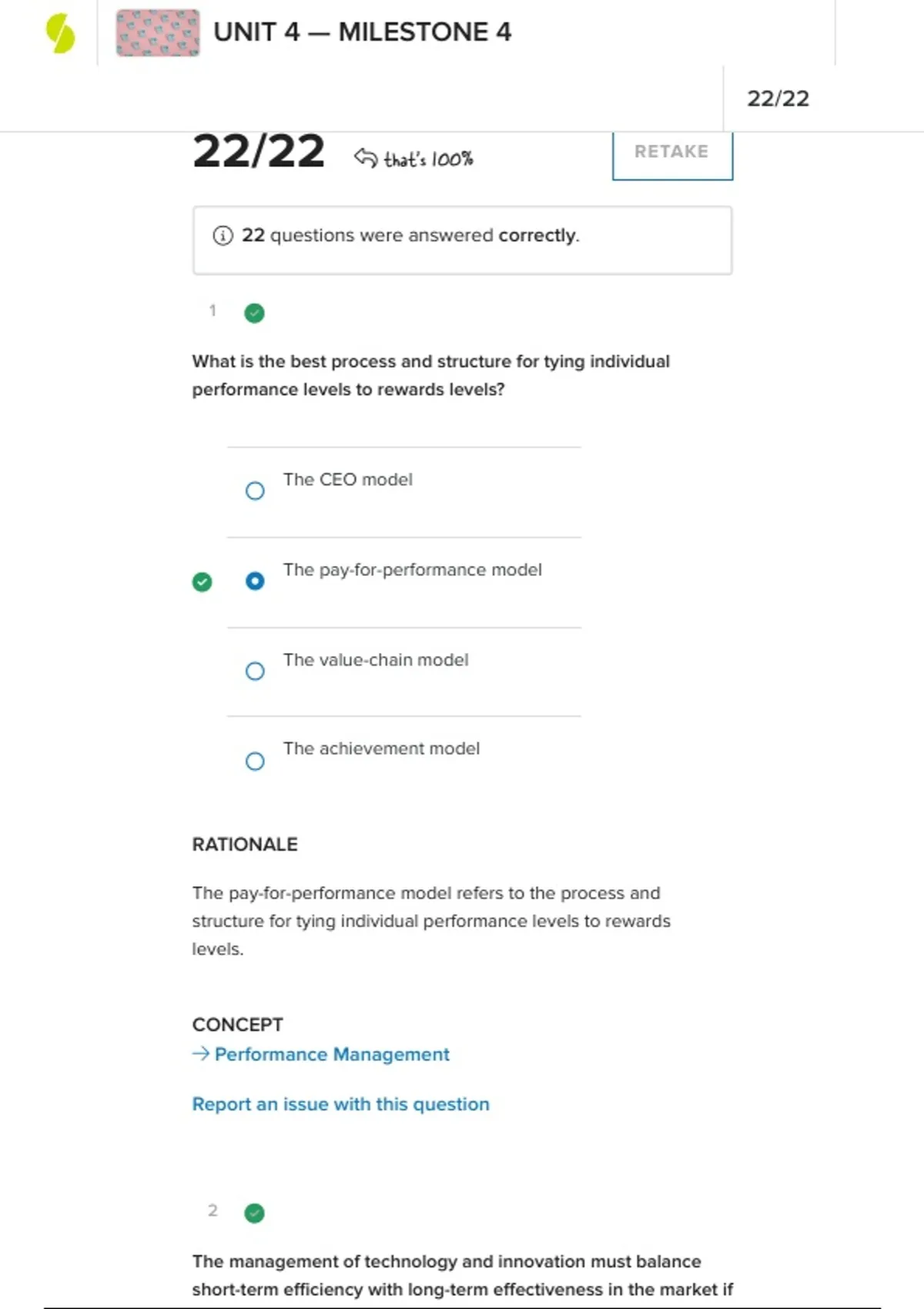Select The achievement model radio button
This screenshot has width=924, height=1309.
tap(255, 762)
